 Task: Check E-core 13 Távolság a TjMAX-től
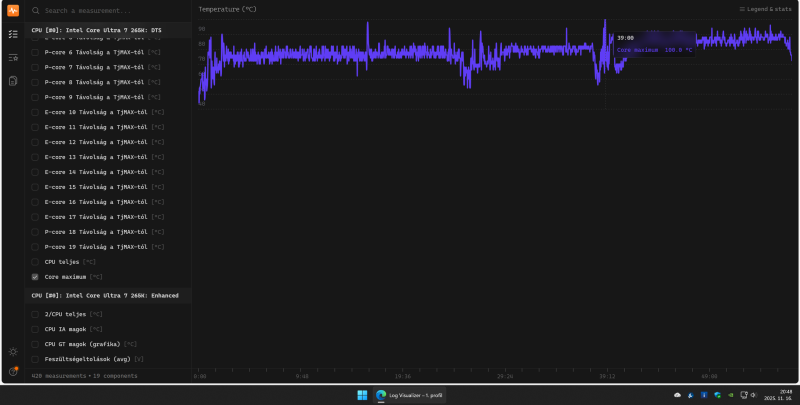(35, 157)
